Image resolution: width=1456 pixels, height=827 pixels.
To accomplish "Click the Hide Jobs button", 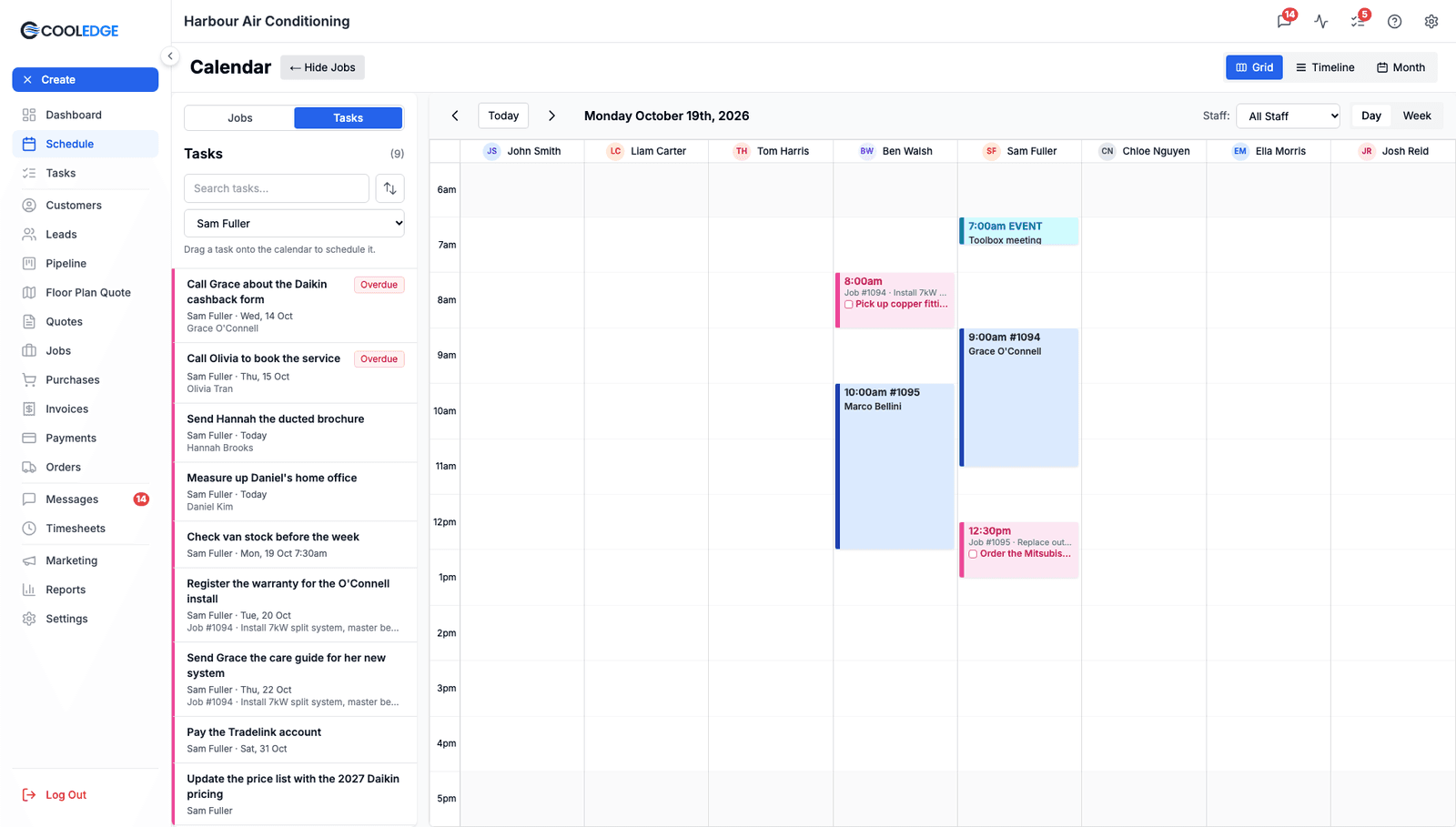I will pyautogui.click(x=322, y=67).
